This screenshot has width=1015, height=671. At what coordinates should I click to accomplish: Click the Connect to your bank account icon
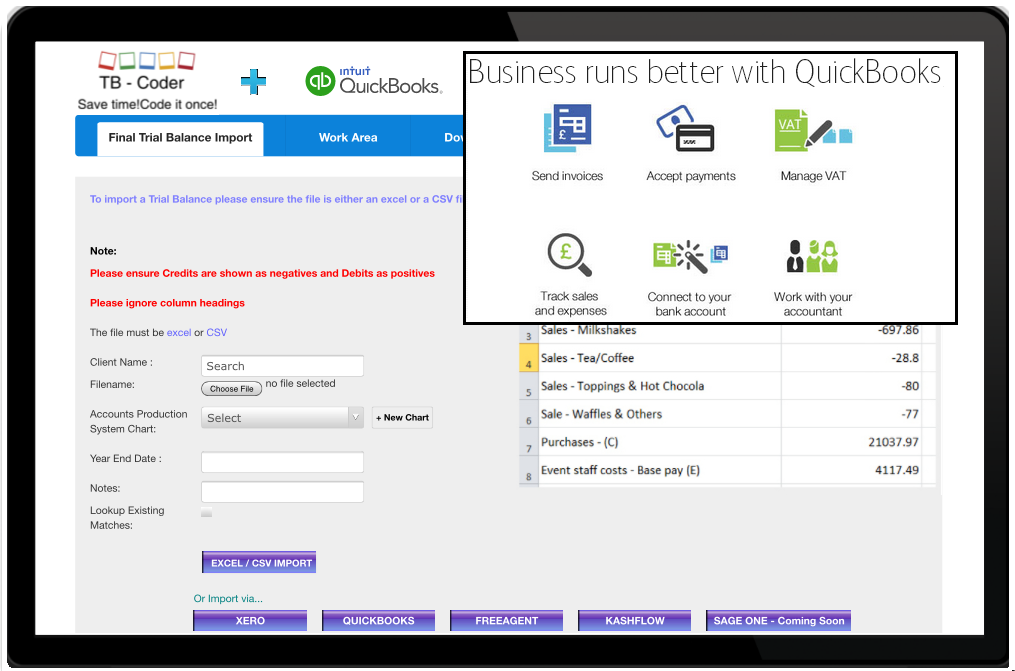(689, 254)
